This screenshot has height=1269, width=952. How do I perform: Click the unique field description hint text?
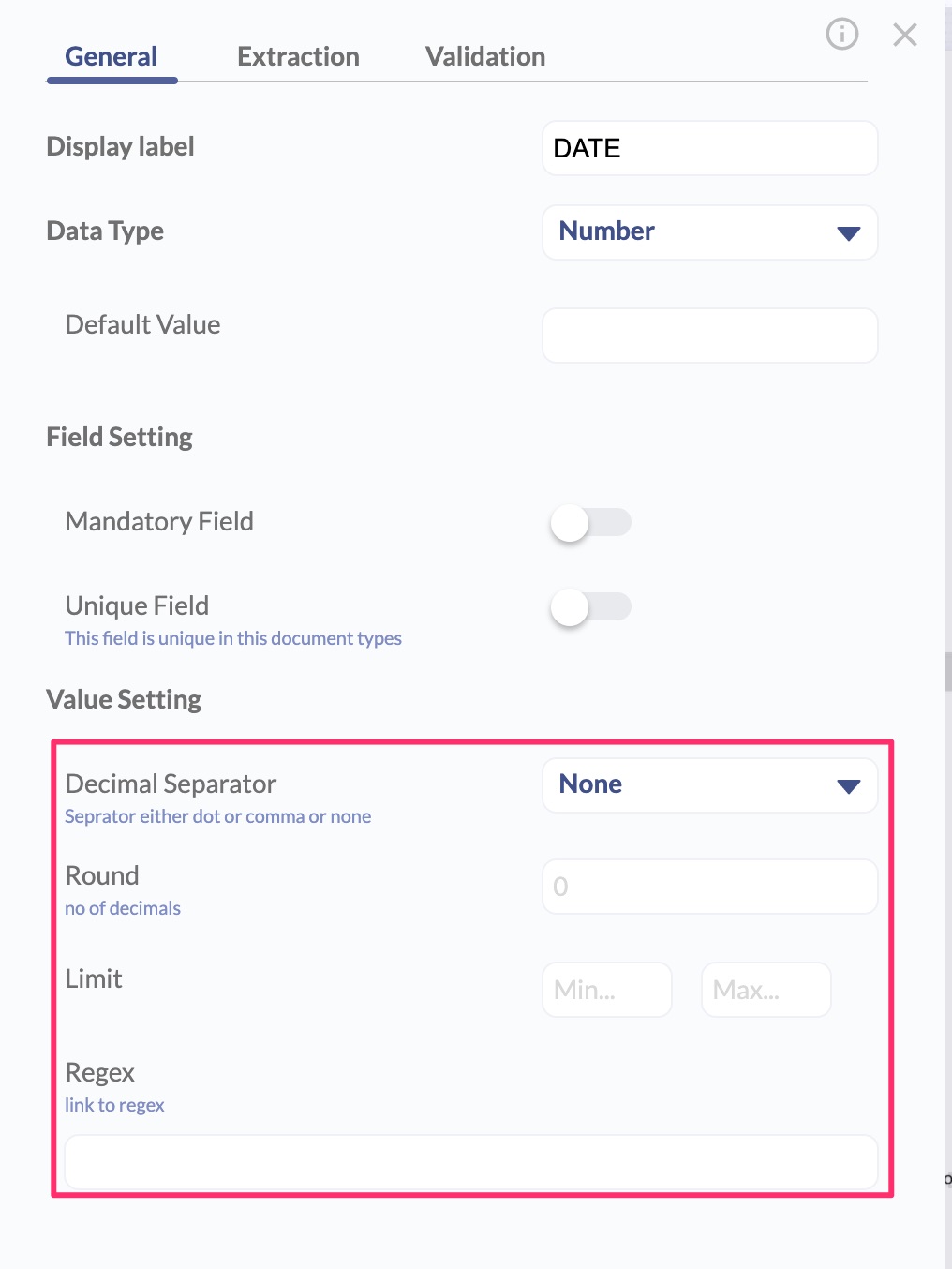click(x=233, y=638)
